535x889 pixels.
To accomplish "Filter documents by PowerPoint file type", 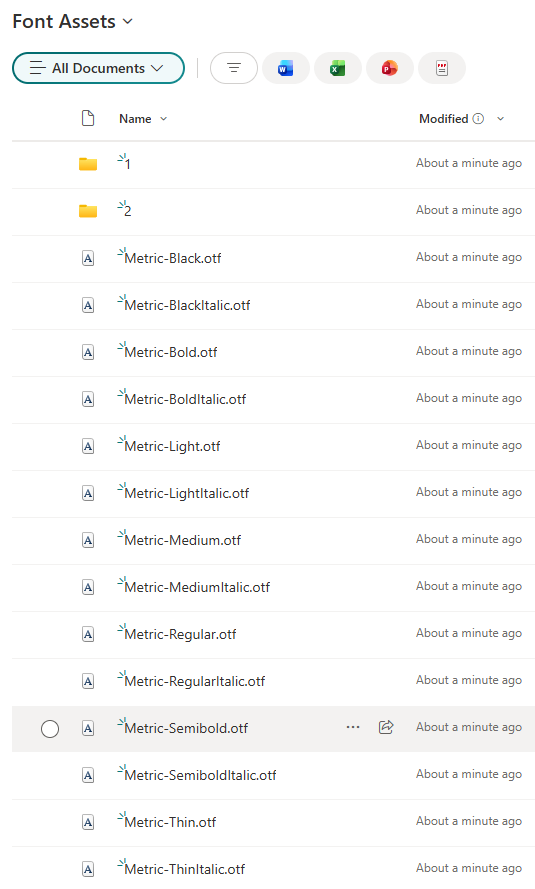I will coord(389,68).
